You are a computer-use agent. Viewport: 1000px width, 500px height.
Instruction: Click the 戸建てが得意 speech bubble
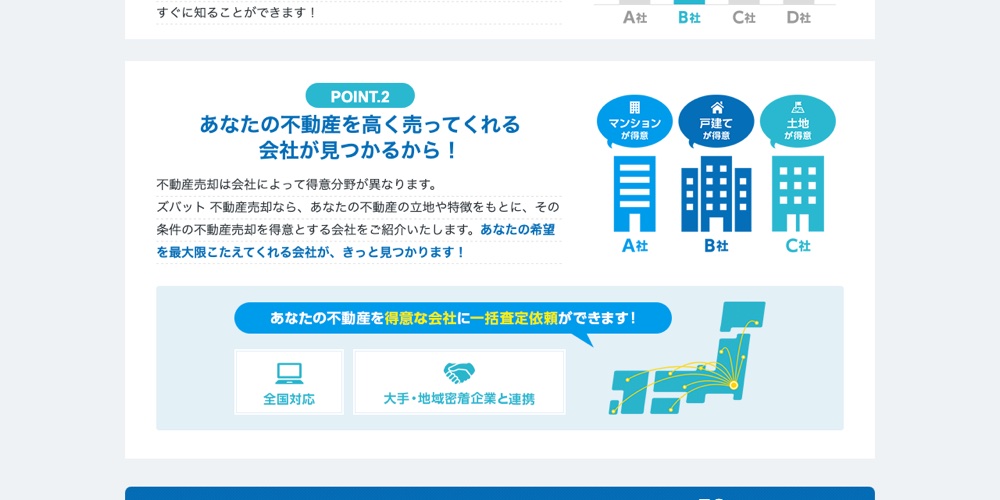pos(716,122)
